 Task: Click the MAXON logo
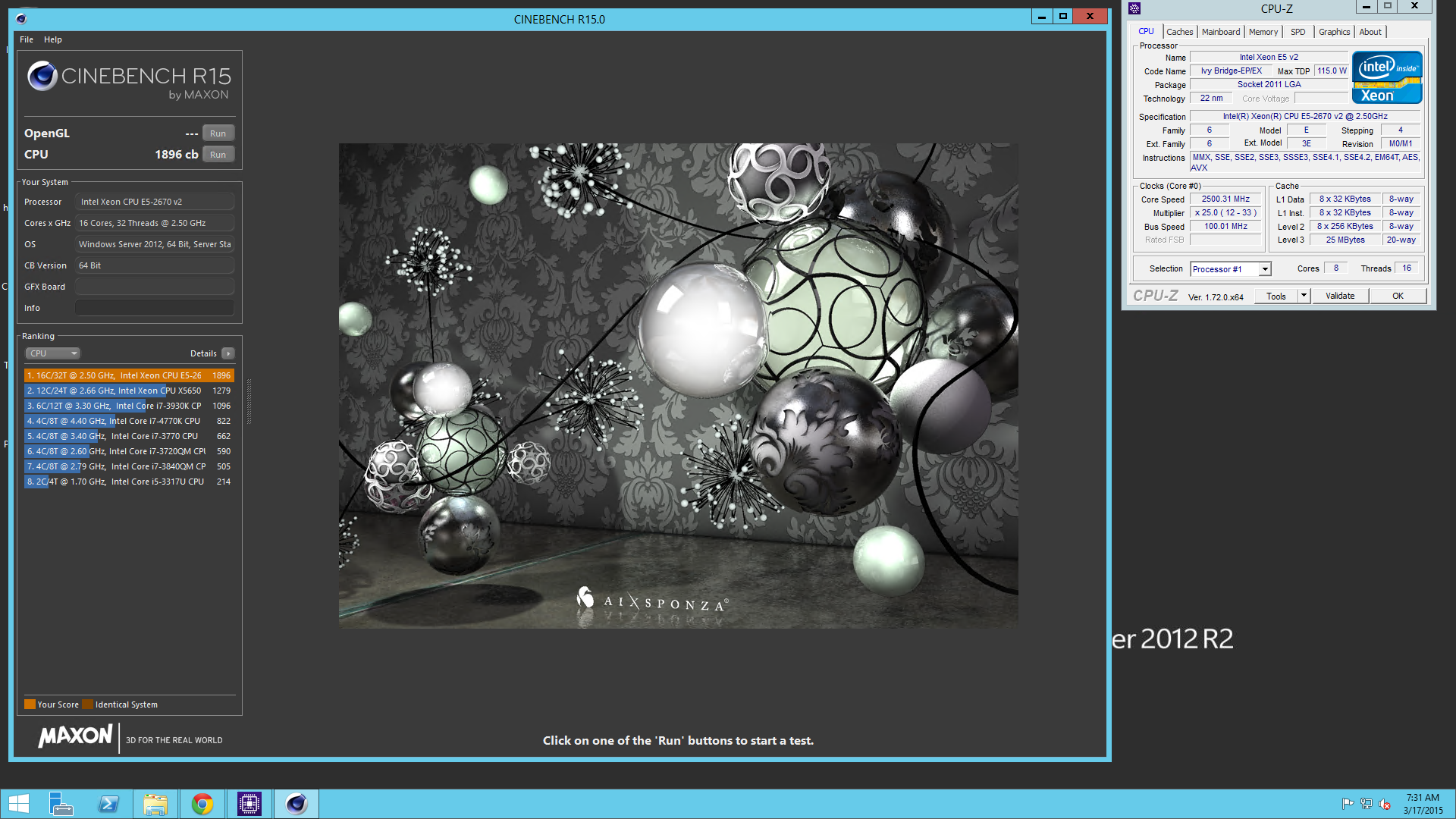75,736
